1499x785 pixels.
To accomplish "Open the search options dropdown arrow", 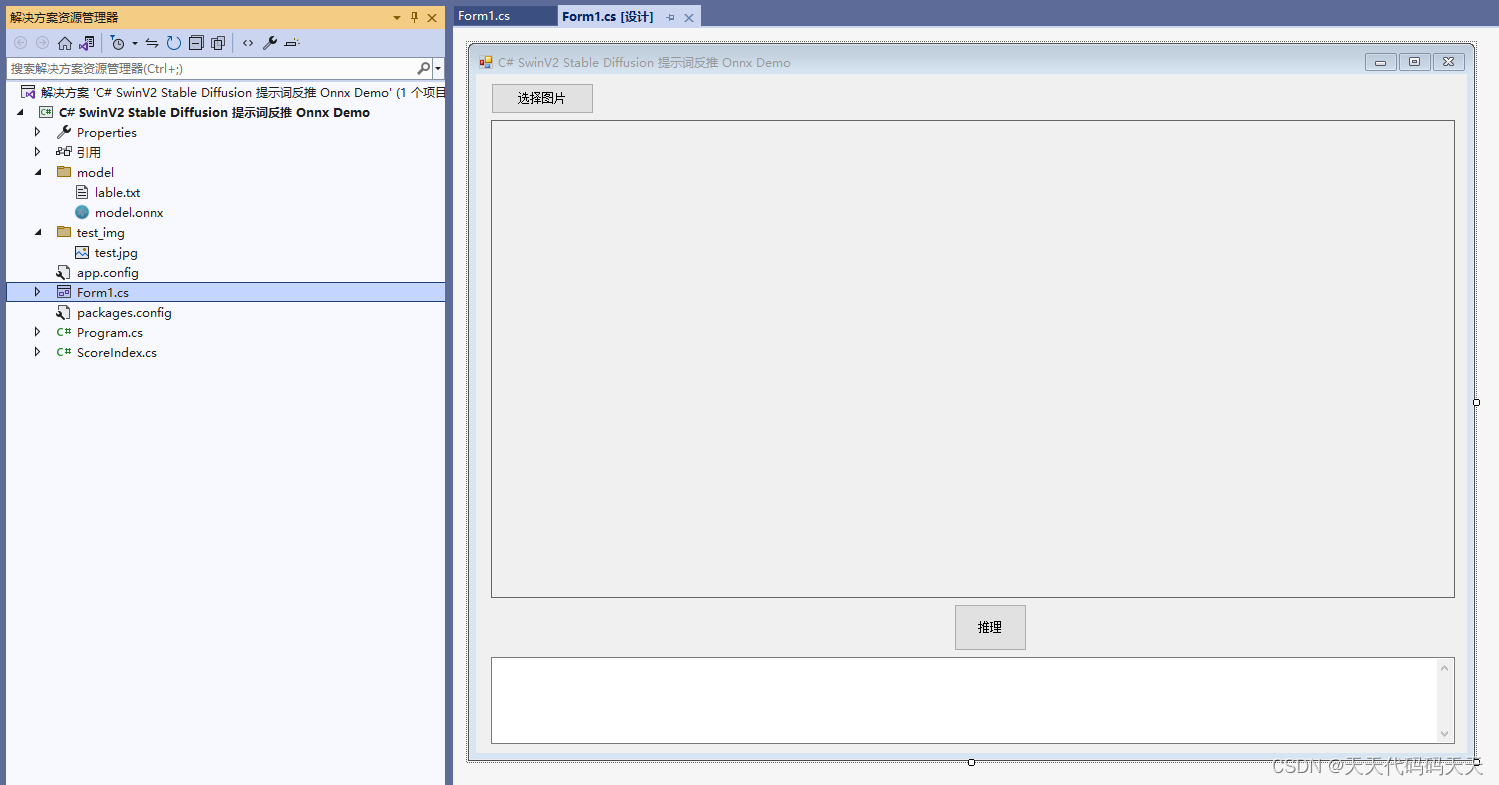I will pyautogui.click(x=438, y=68).
